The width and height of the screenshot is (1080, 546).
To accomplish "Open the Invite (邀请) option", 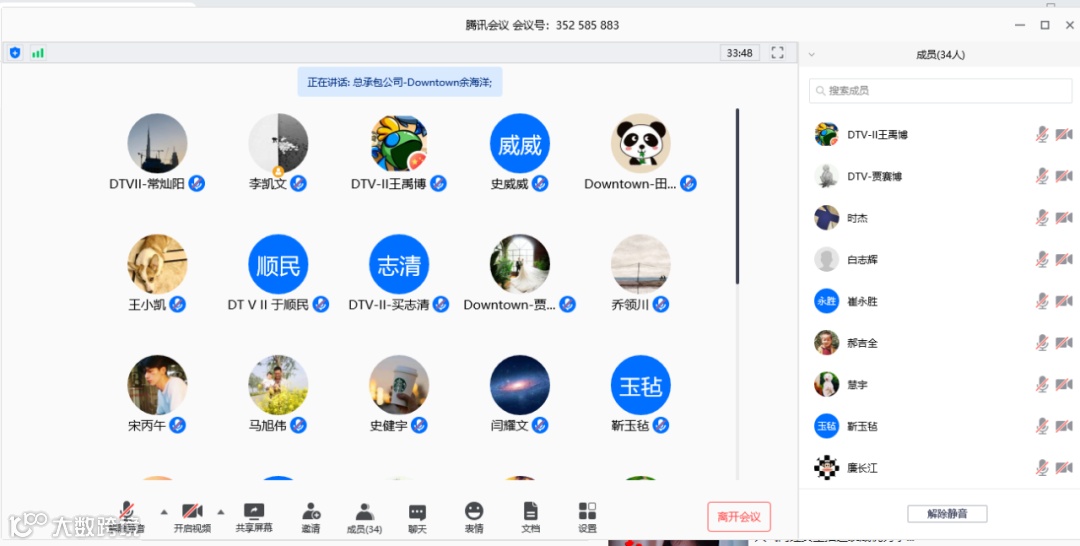I will pos(311,518).
